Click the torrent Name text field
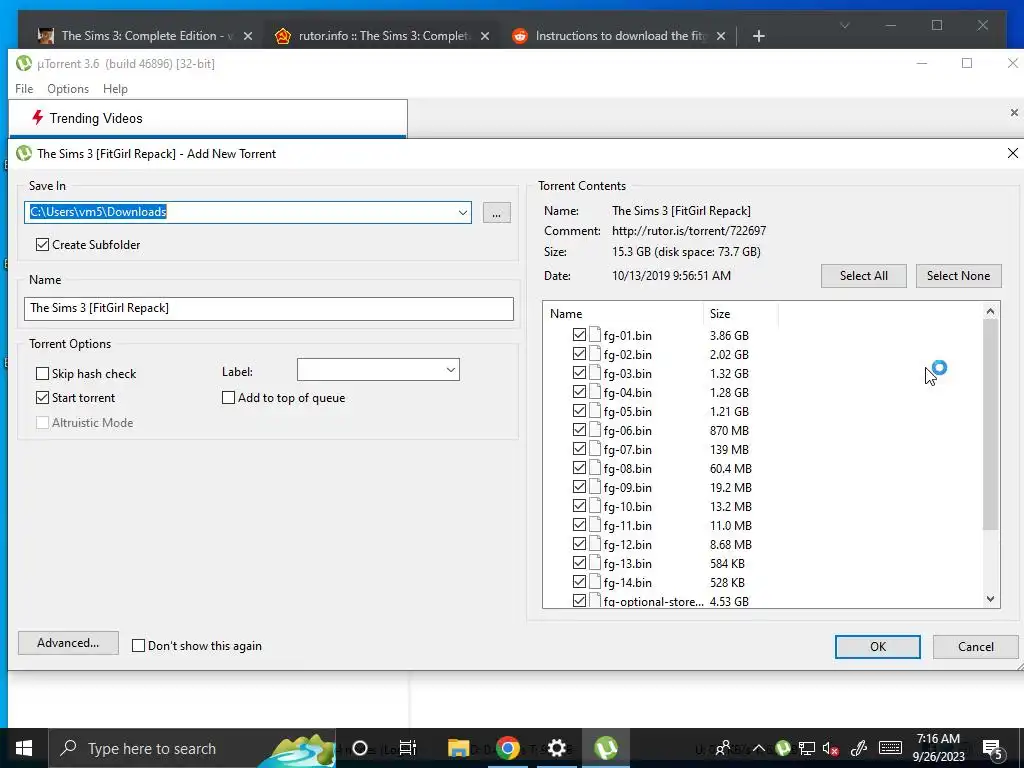Screen dimensions: 1024x768 (268, 308)
